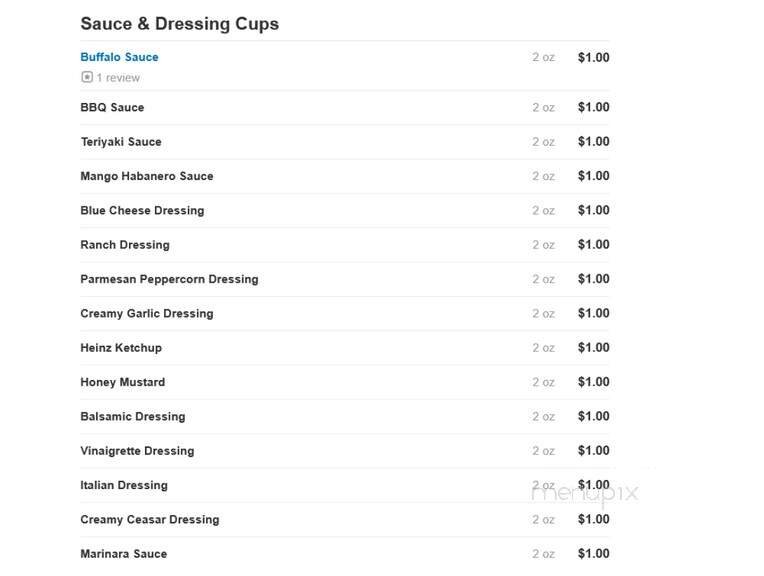This screenshot has width=764, height=576.
Task: Select the Teriyaki Sauce item
Action: coord(121,142)
